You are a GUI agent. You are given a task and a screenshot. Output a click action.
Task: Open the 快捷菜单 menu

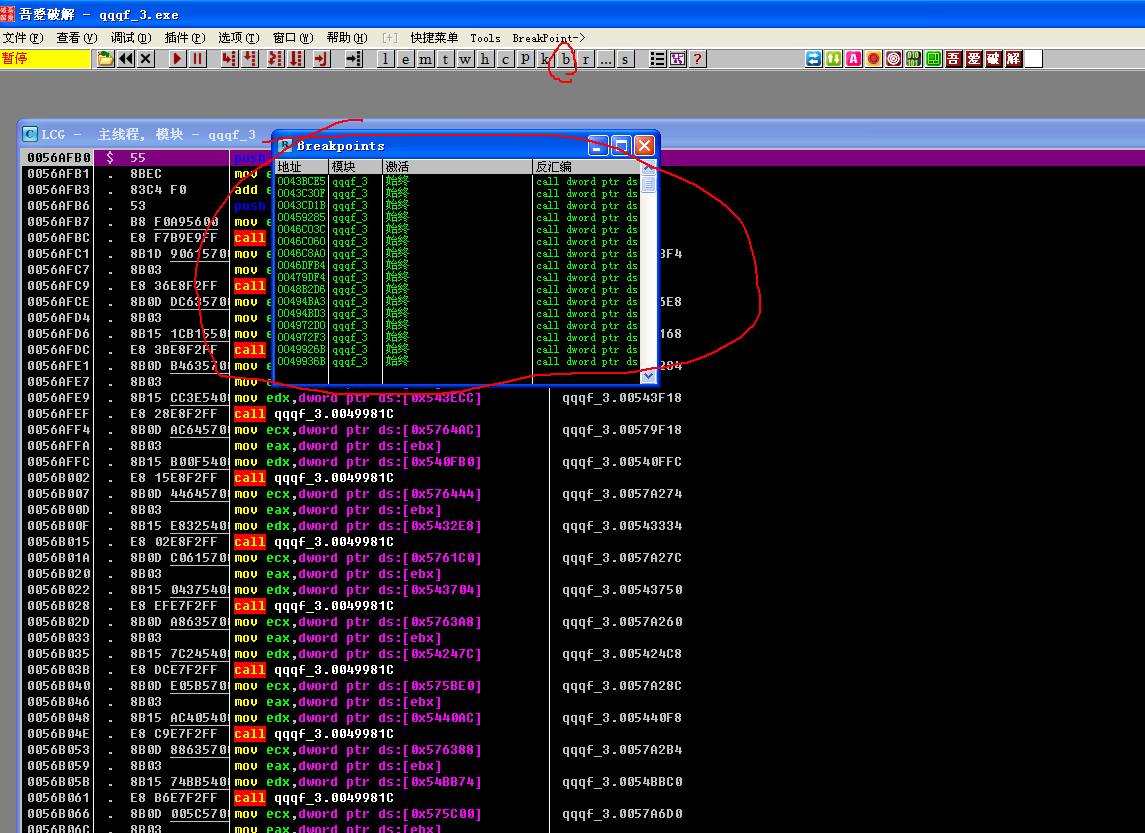click(434, 38)
